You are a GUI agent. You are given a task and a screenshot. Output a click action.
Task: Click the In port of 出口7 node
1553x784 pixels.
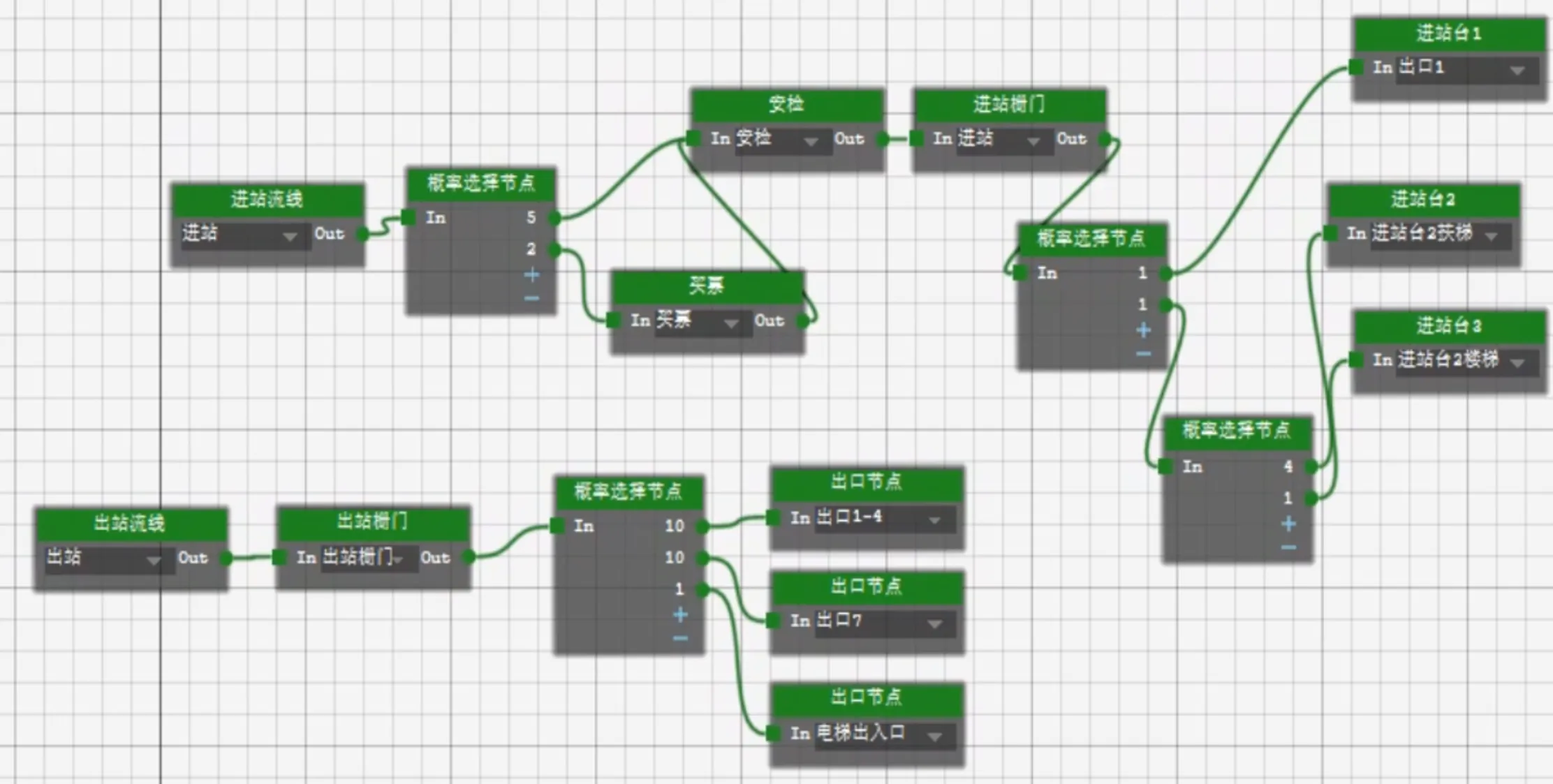(773, 621)
